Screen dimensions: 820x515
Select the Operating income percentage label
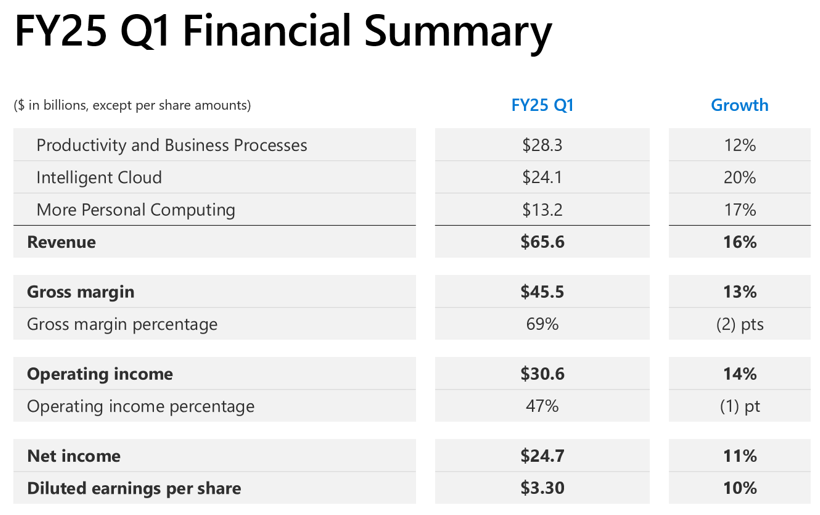point(141,406)
